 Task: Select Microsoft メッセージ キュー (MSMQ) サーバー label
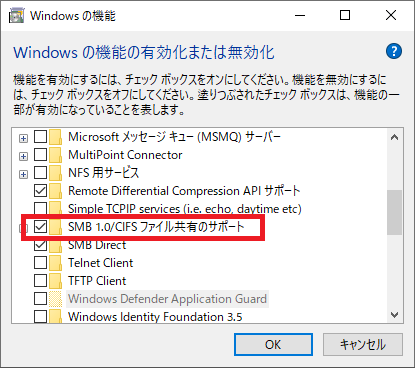tap(175, 137)
